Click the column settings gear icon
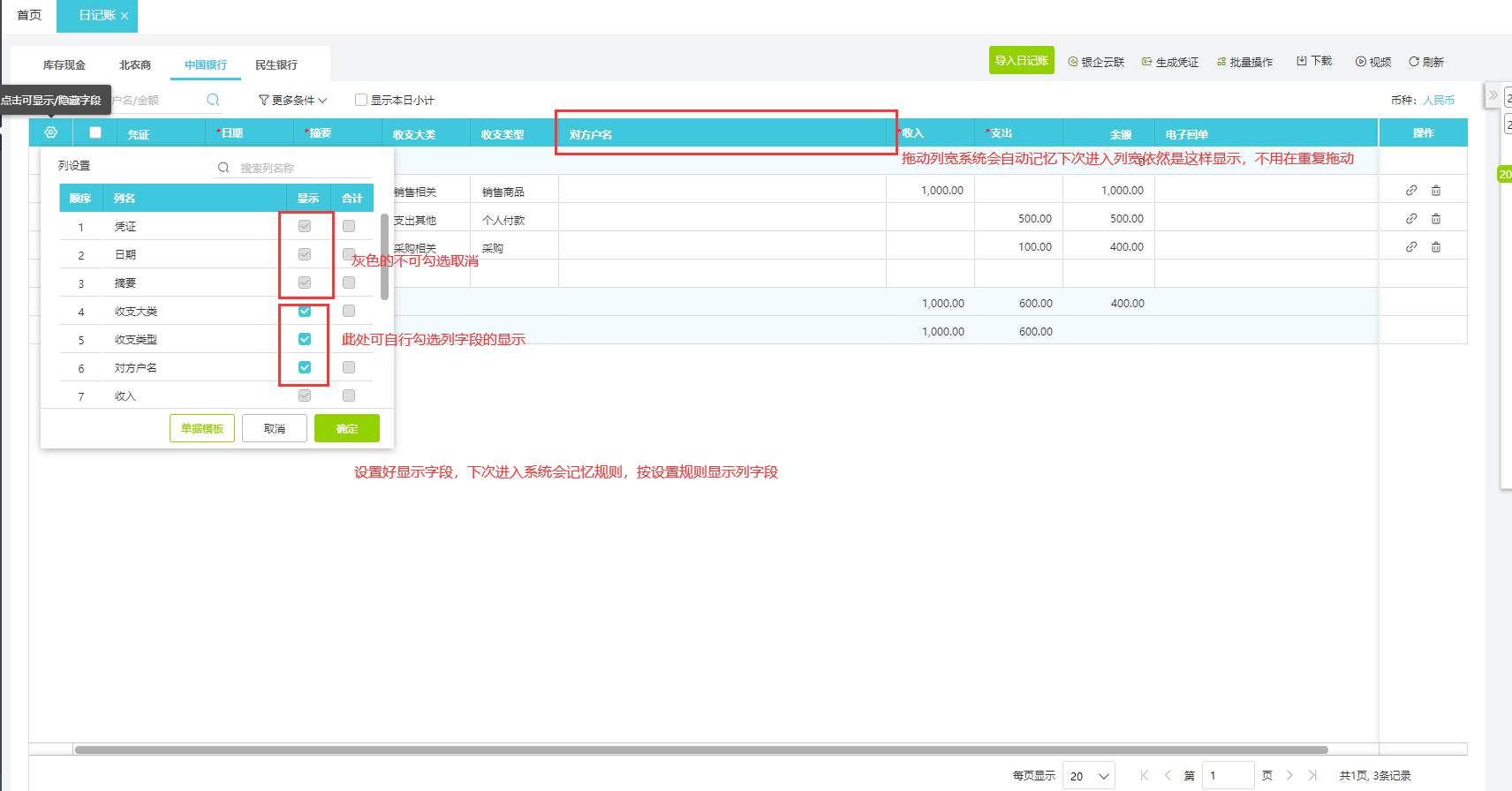Image resolution: width=1512 pixels, height=791 pixels. point(51,132)
